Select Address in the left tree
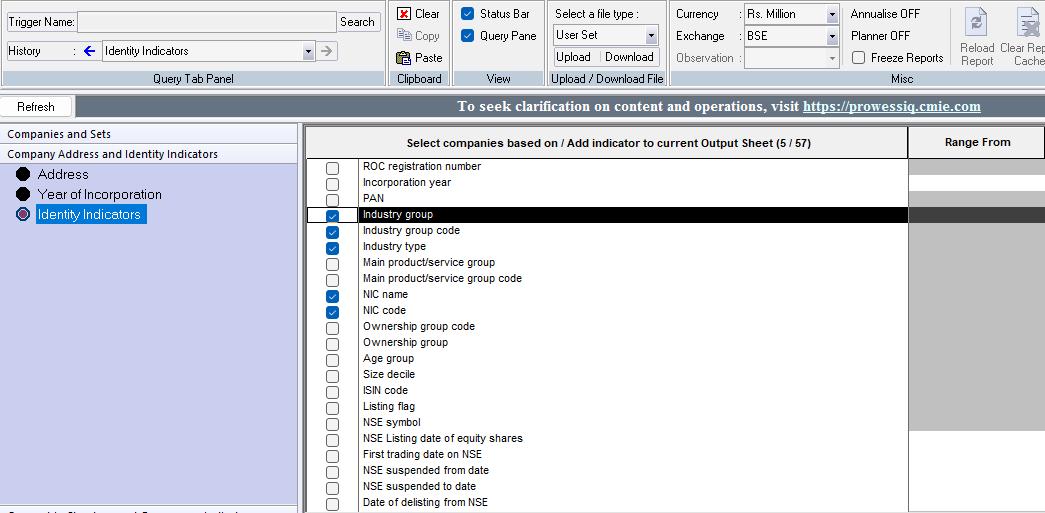 63,174
